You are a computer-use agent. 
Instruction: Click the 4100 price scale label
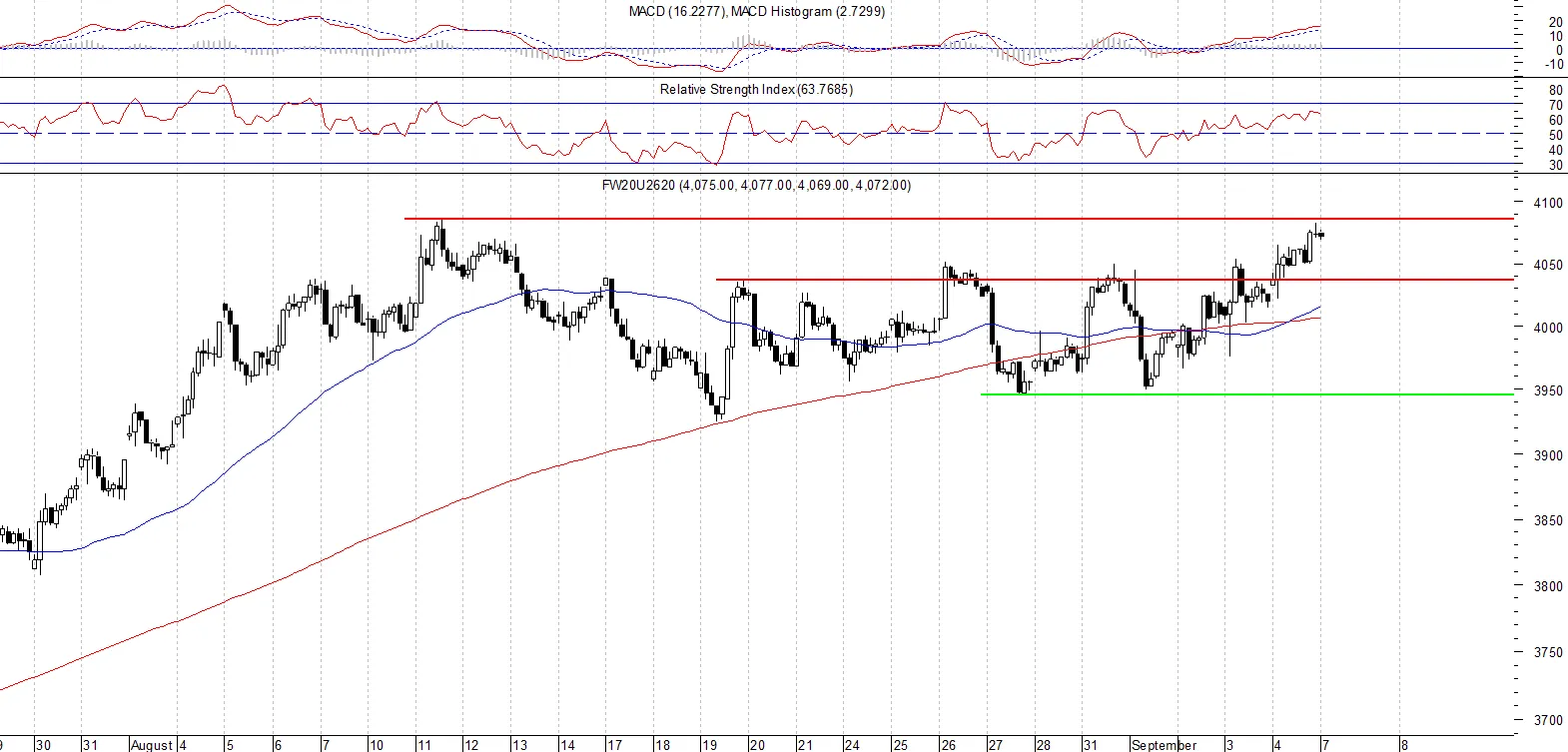pyautogui.click(x=1549, y=203)
